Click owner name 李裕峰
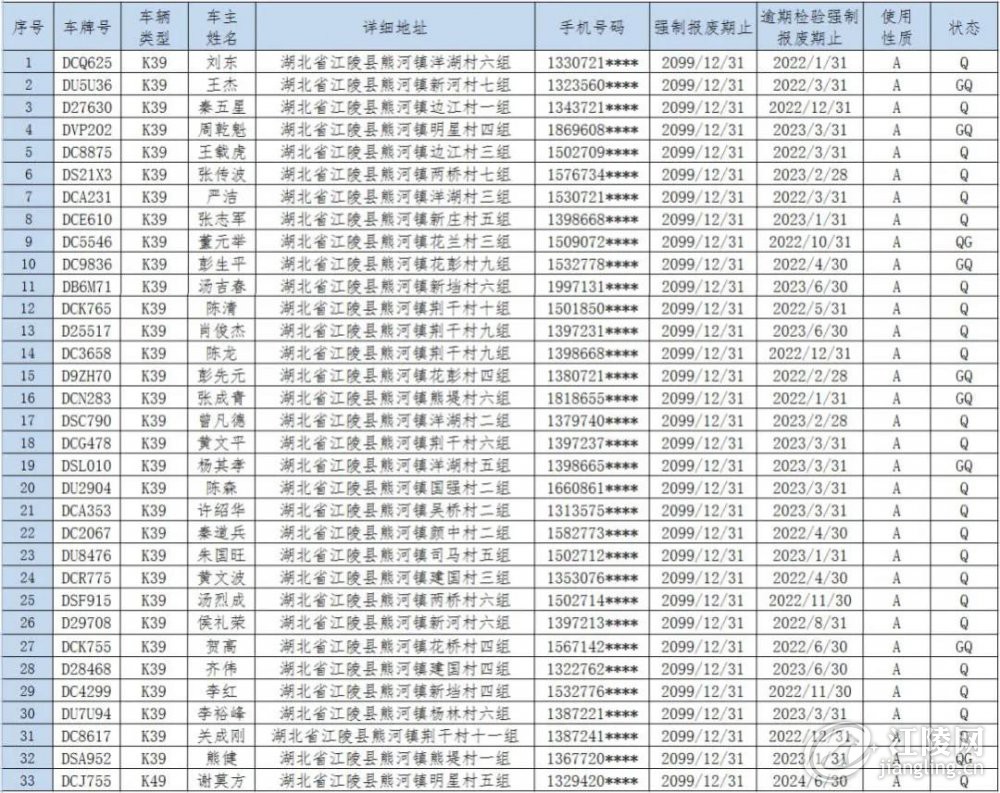This screenshot has width=1000, height=793. (222, 713)
